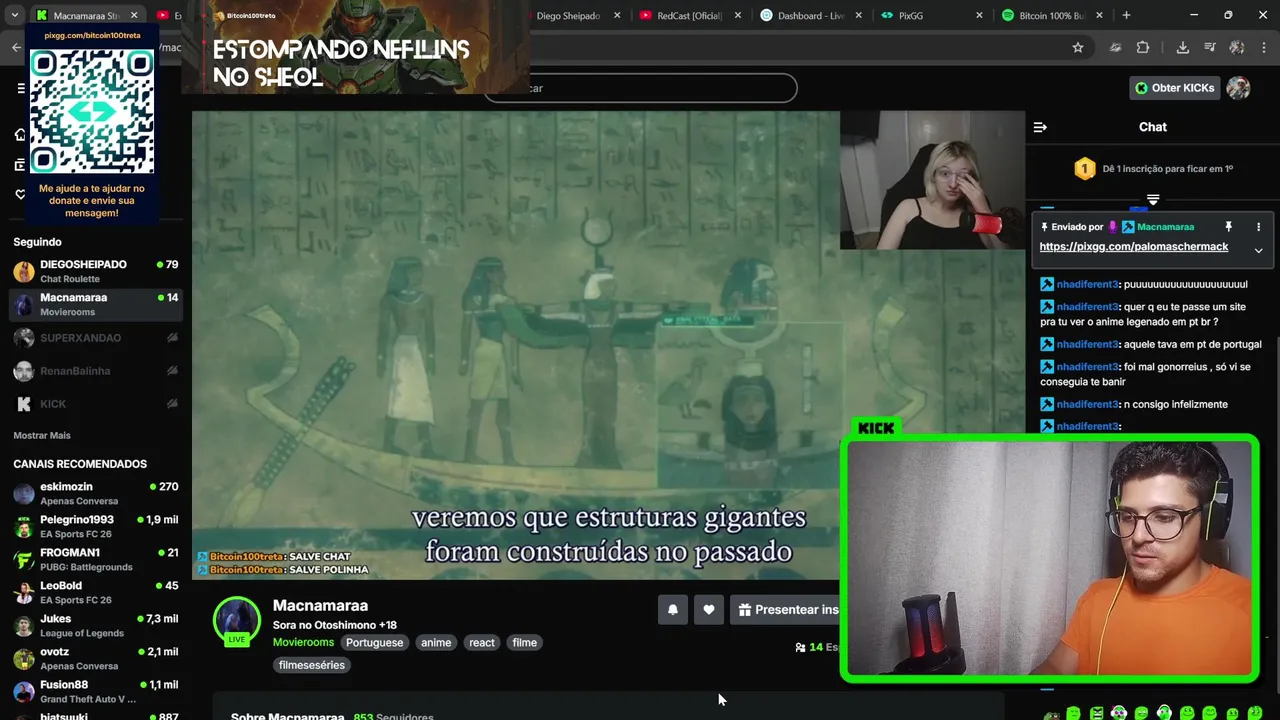Open the browser downloads icon
Image resolution: width=1280 pixels, height=720 pixels.
[x=1182, y=47]
